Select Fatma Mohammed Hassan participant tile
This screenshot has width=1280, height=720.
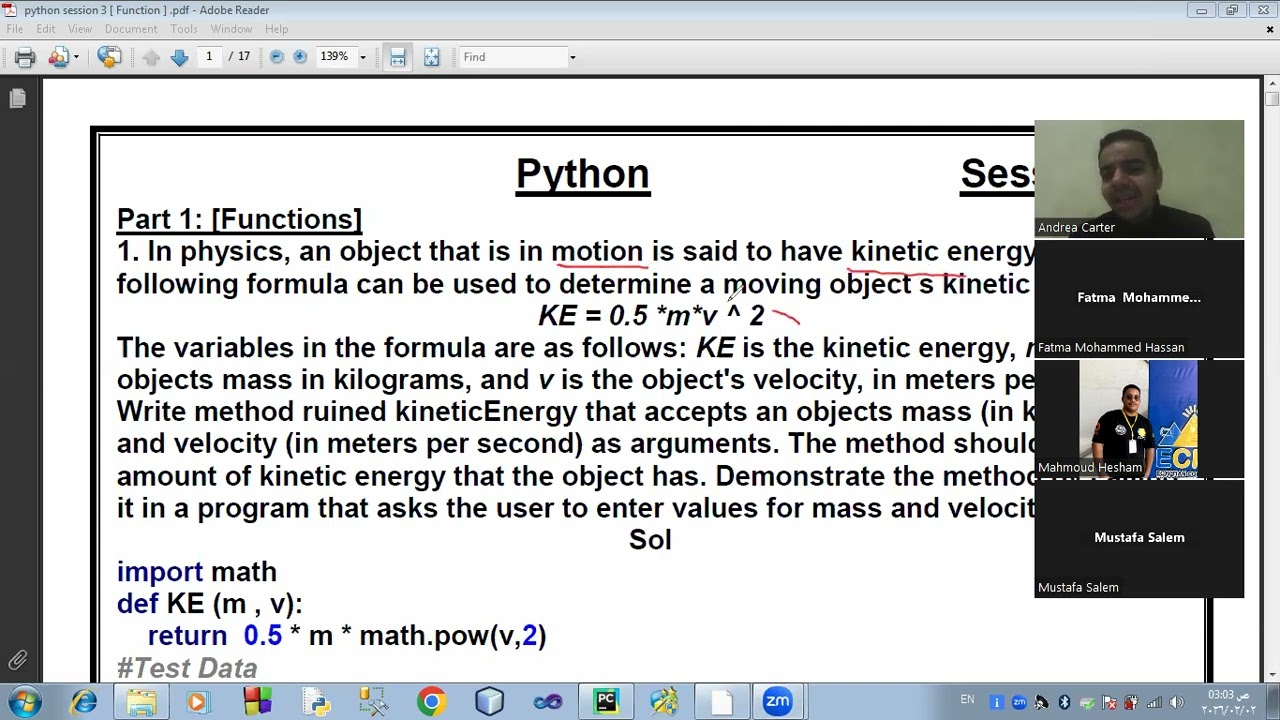pos(1139,299)
